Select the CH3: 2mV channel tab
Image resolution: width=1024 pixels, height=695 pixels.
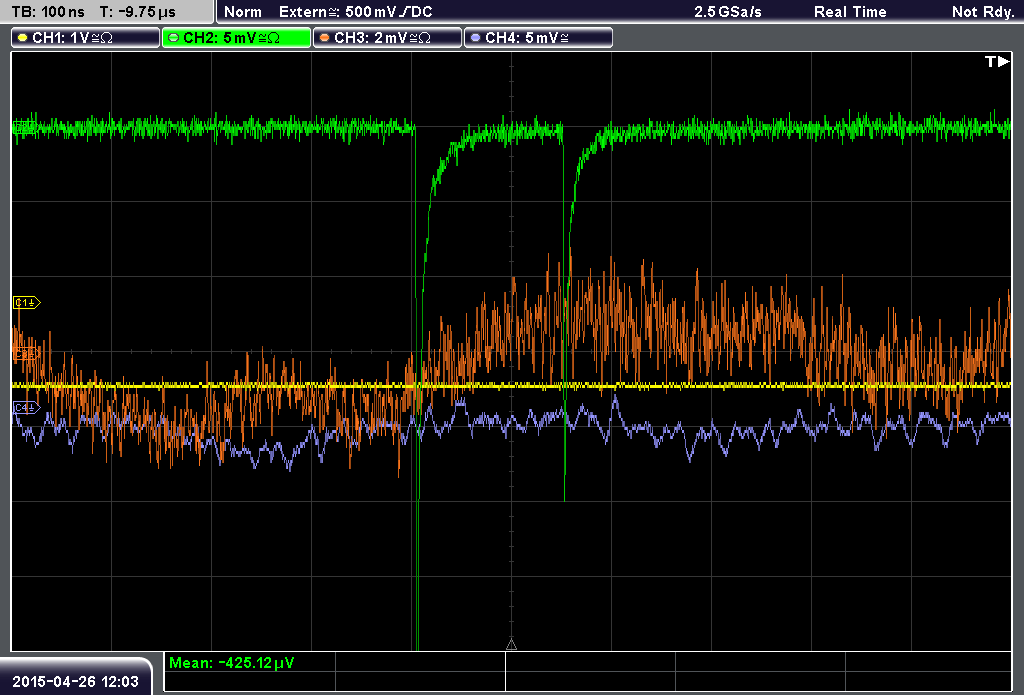[x=387, y=38]
